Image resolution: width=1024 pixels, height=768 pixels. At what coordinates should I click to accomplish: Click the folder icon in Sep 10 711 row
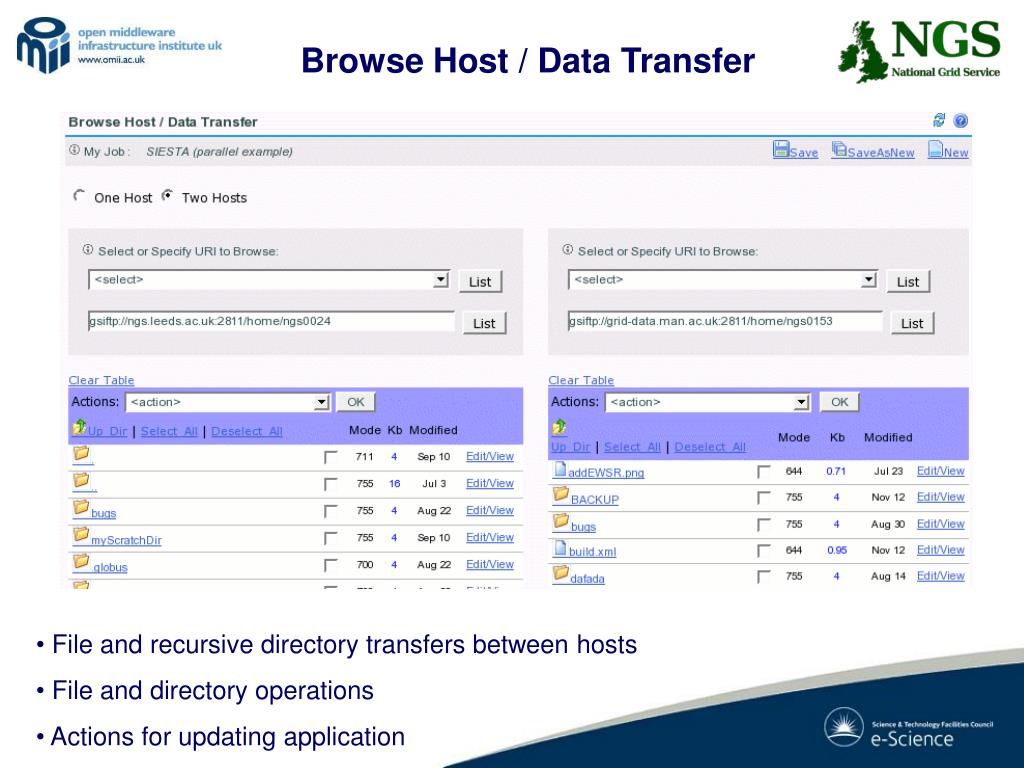point(81,453)
